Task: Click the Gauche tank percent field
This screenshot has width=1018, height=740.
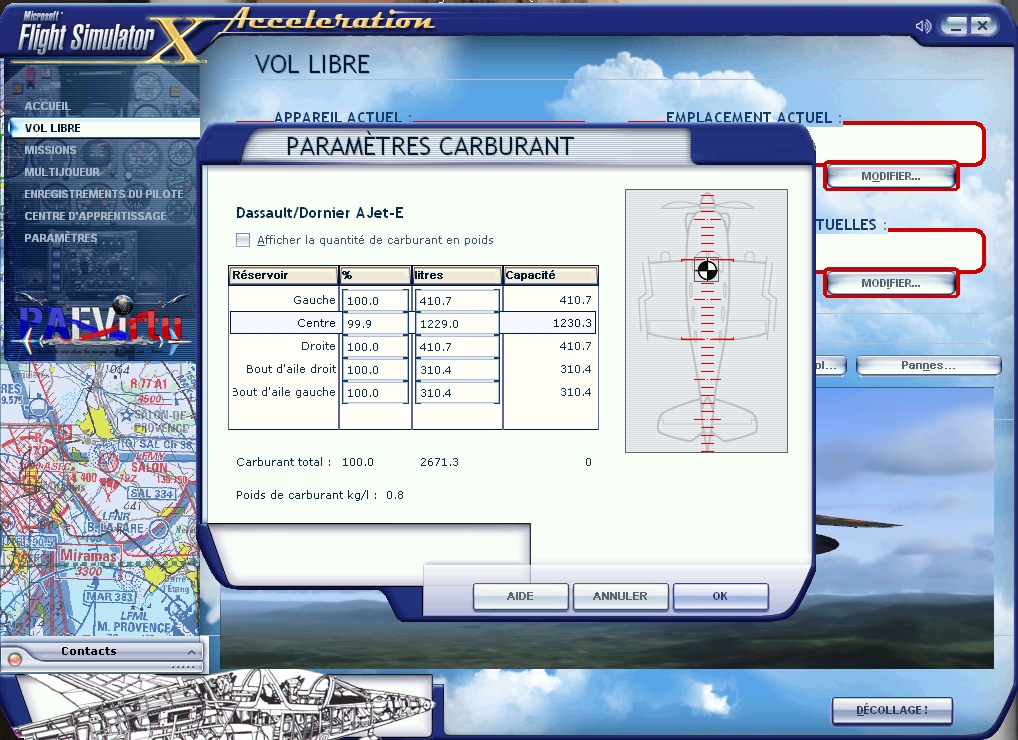Action: (x=375, y=301)
